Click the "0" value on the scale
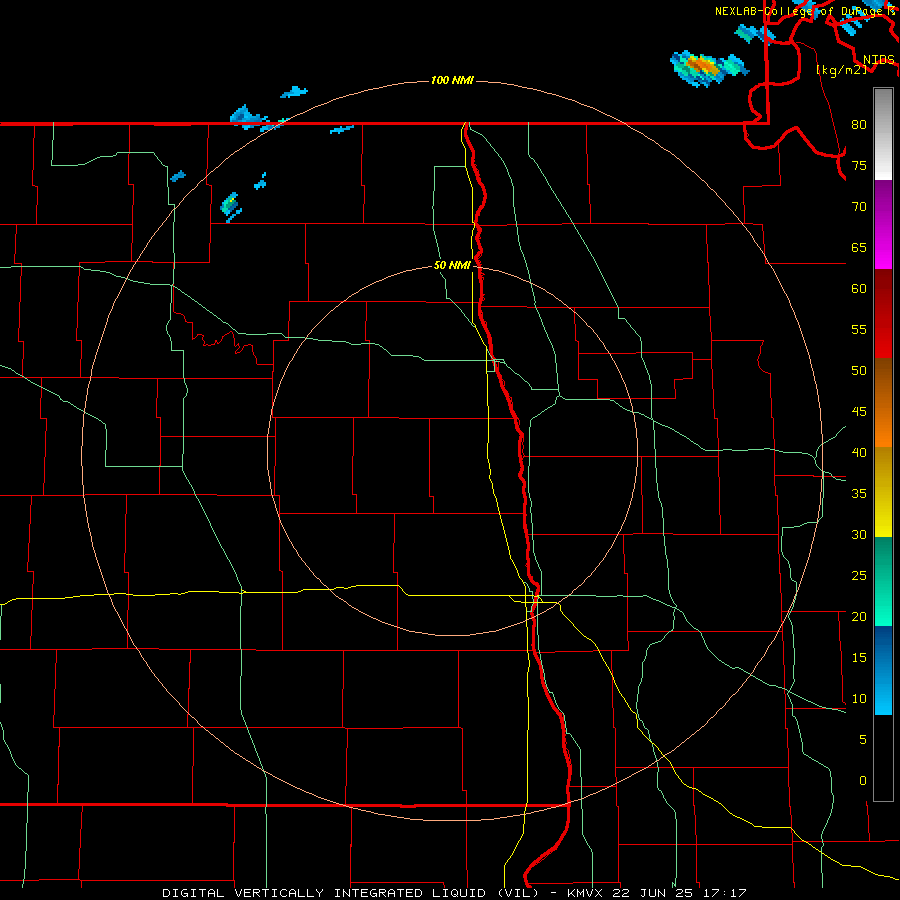900x900 pixels. [863, 781]
